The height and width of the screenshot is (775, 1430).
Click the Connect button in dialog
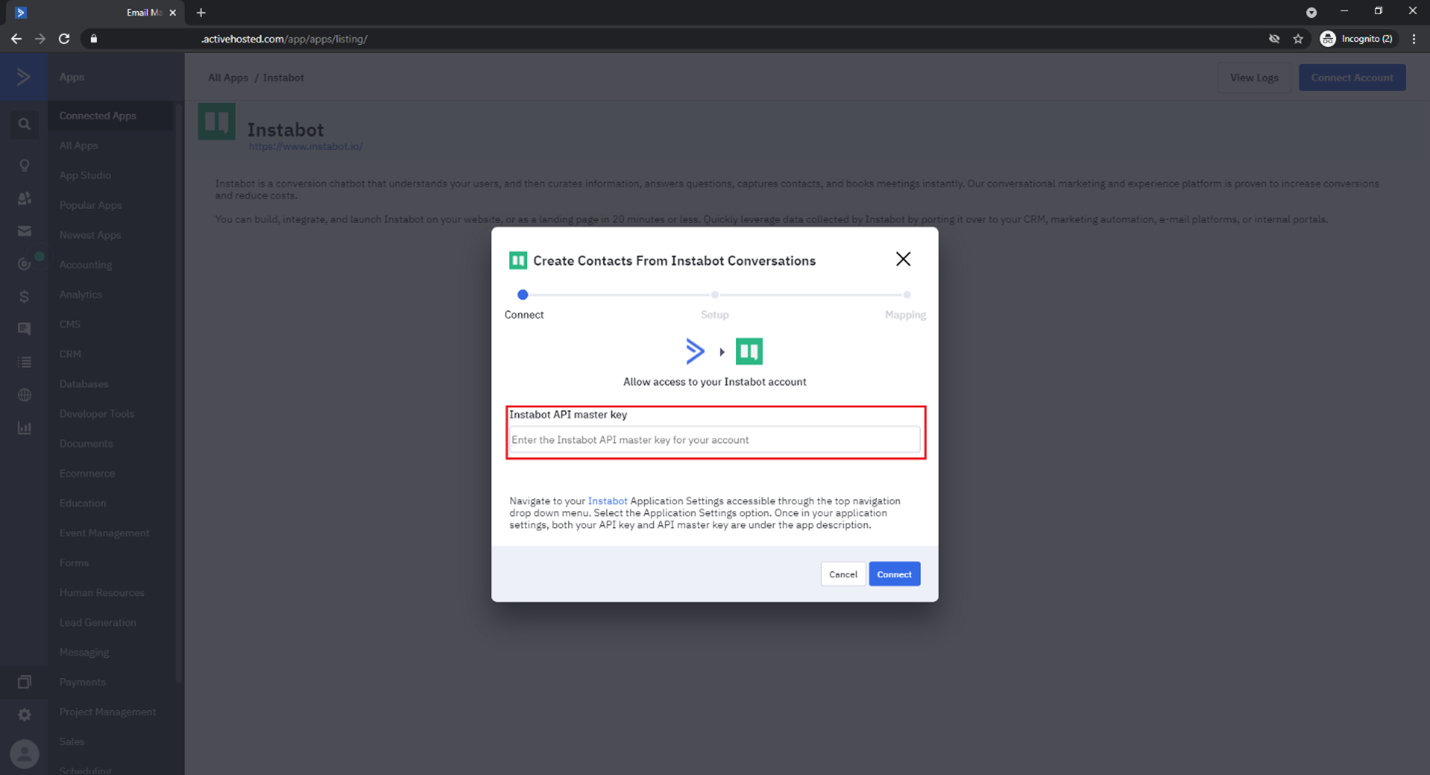tap(894, 574)
